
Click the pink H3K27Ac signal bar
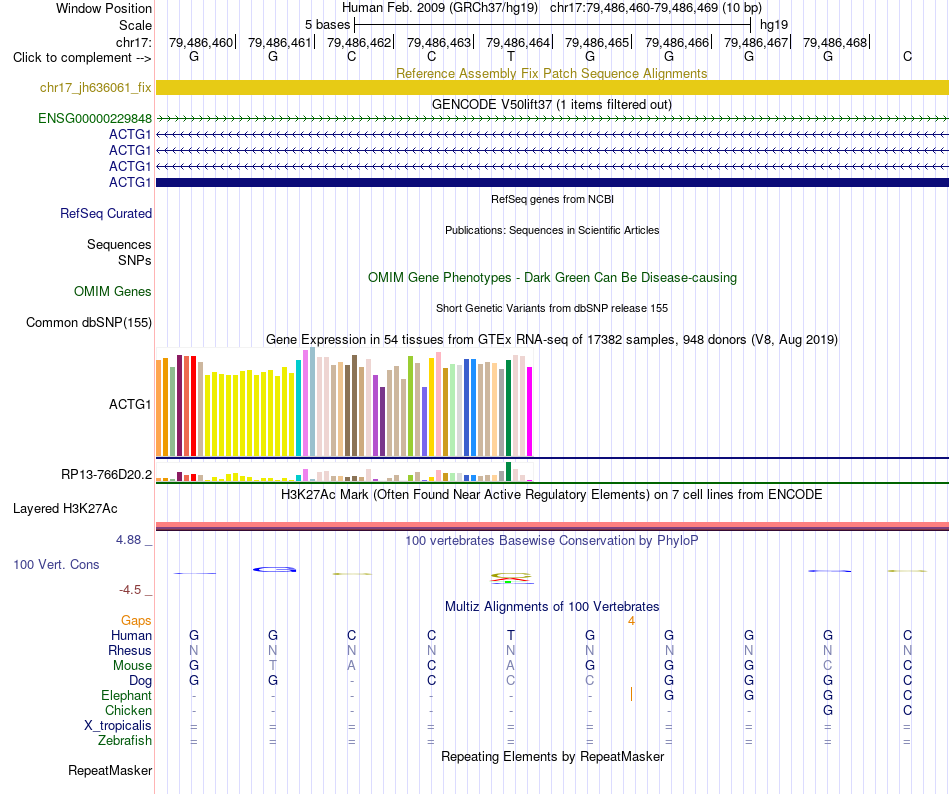[x=552, y=525]
